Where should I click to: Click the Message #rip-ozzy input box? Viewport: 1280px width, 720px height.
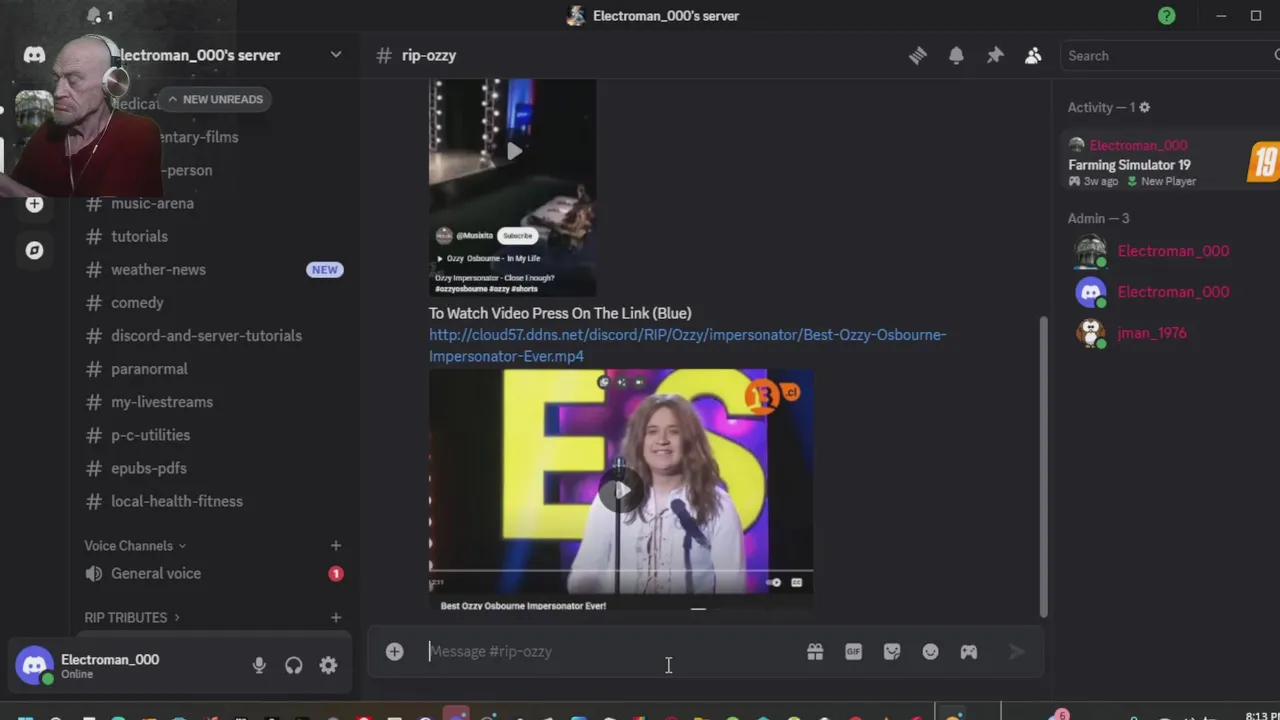coord(610,651)
